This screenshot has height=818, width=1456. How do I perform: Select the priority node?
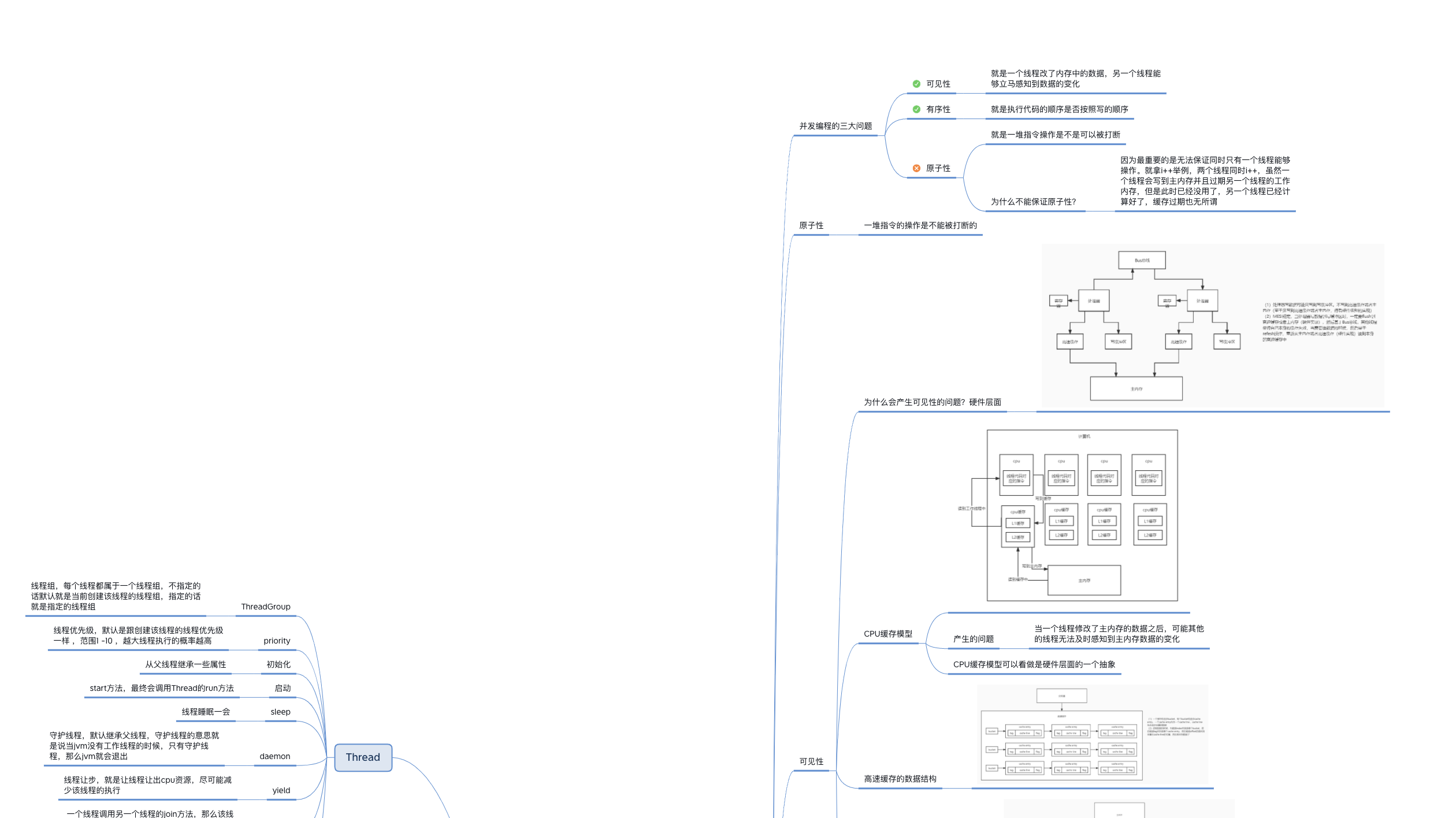277,641
